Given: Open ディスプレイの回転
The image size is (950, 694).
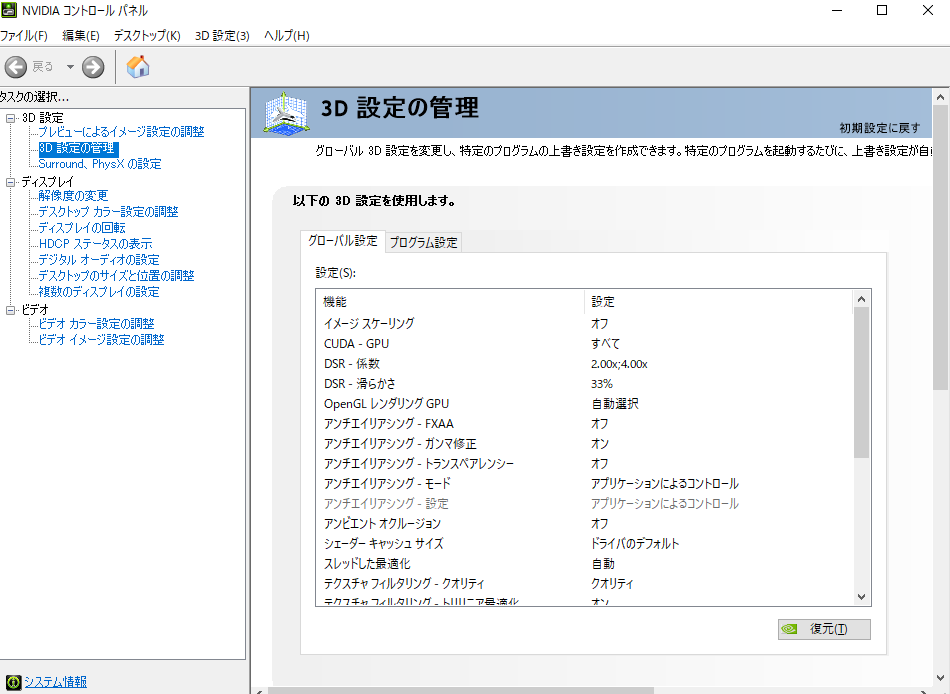Looking at the screenshot, I should click(82, 228).
